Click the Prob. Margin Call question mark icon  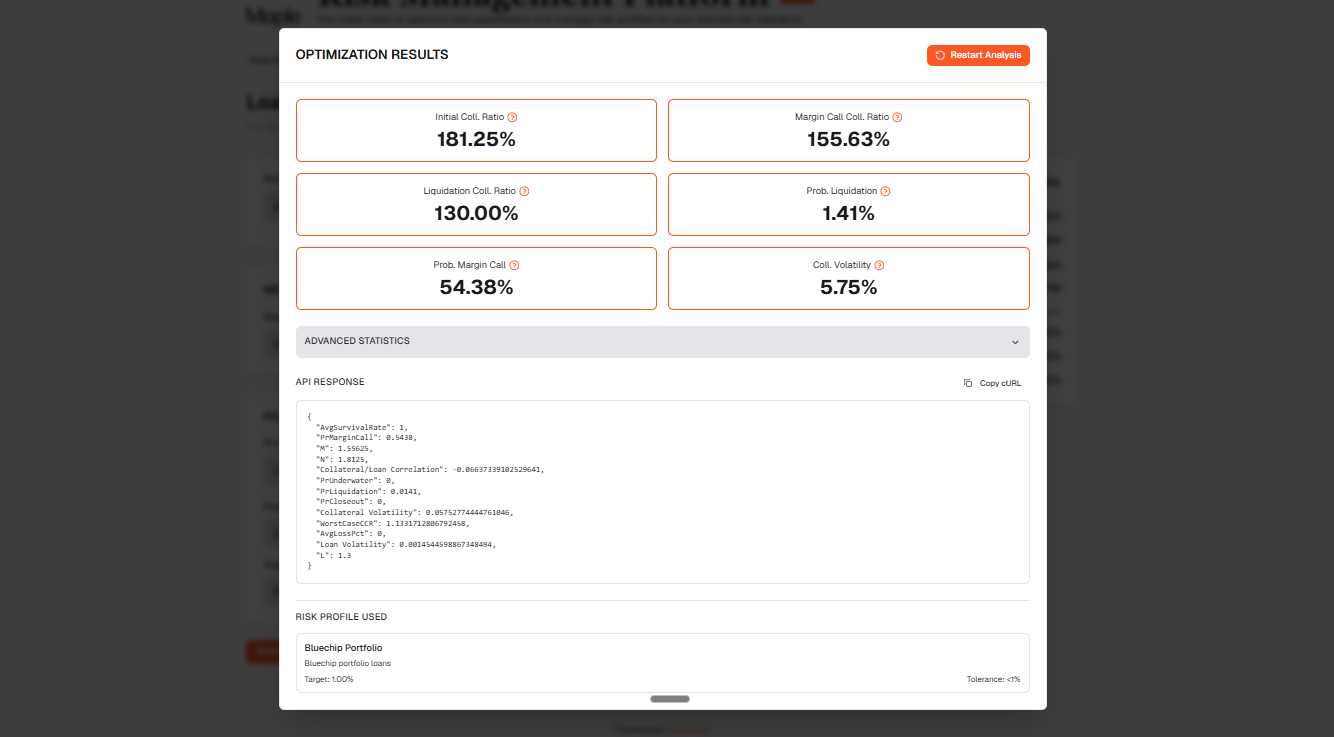tap(514, 265)
